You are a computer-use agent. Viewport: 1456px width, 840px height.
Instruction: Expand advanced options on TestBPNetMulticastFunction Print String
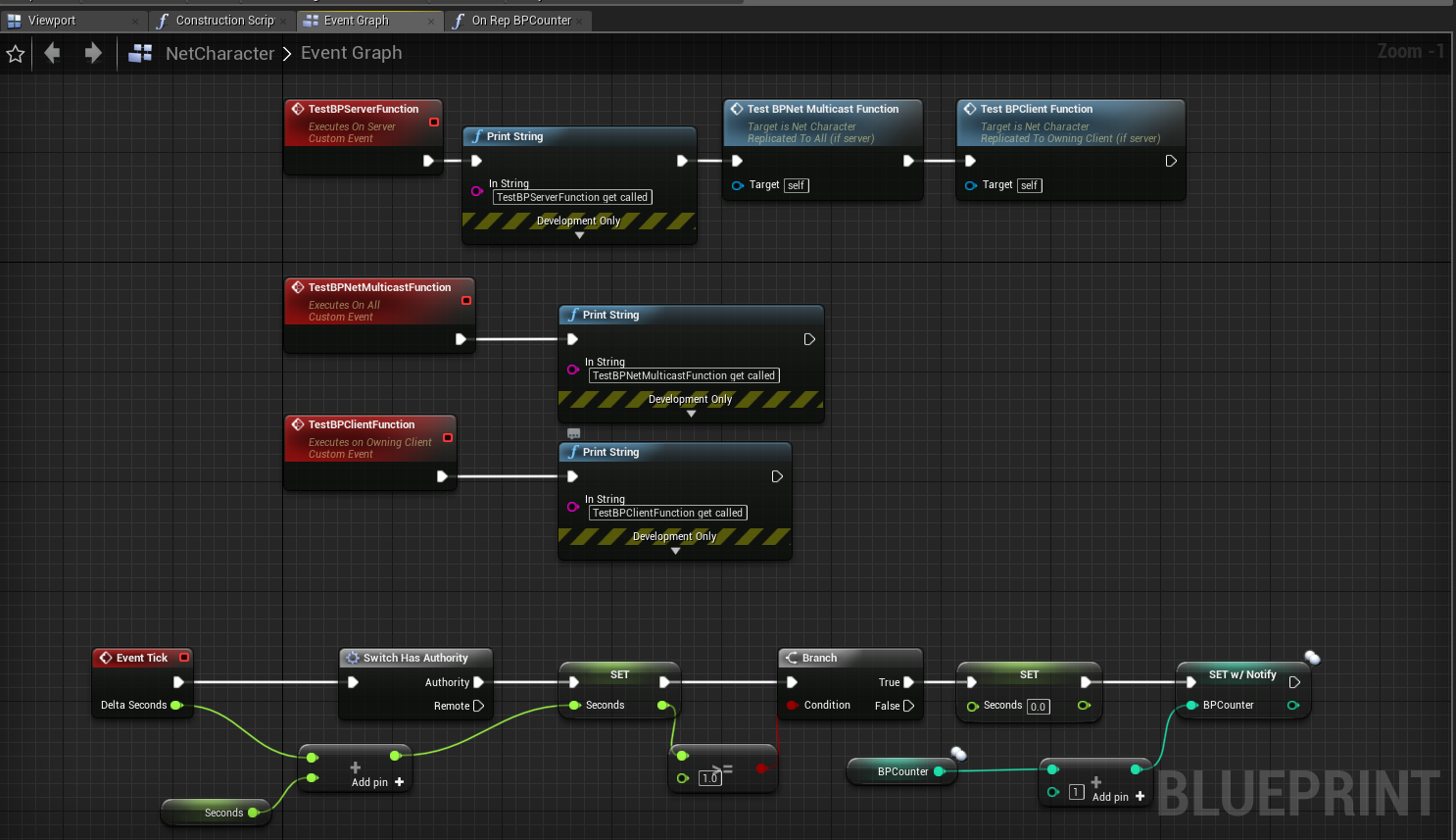coord(691,414)
